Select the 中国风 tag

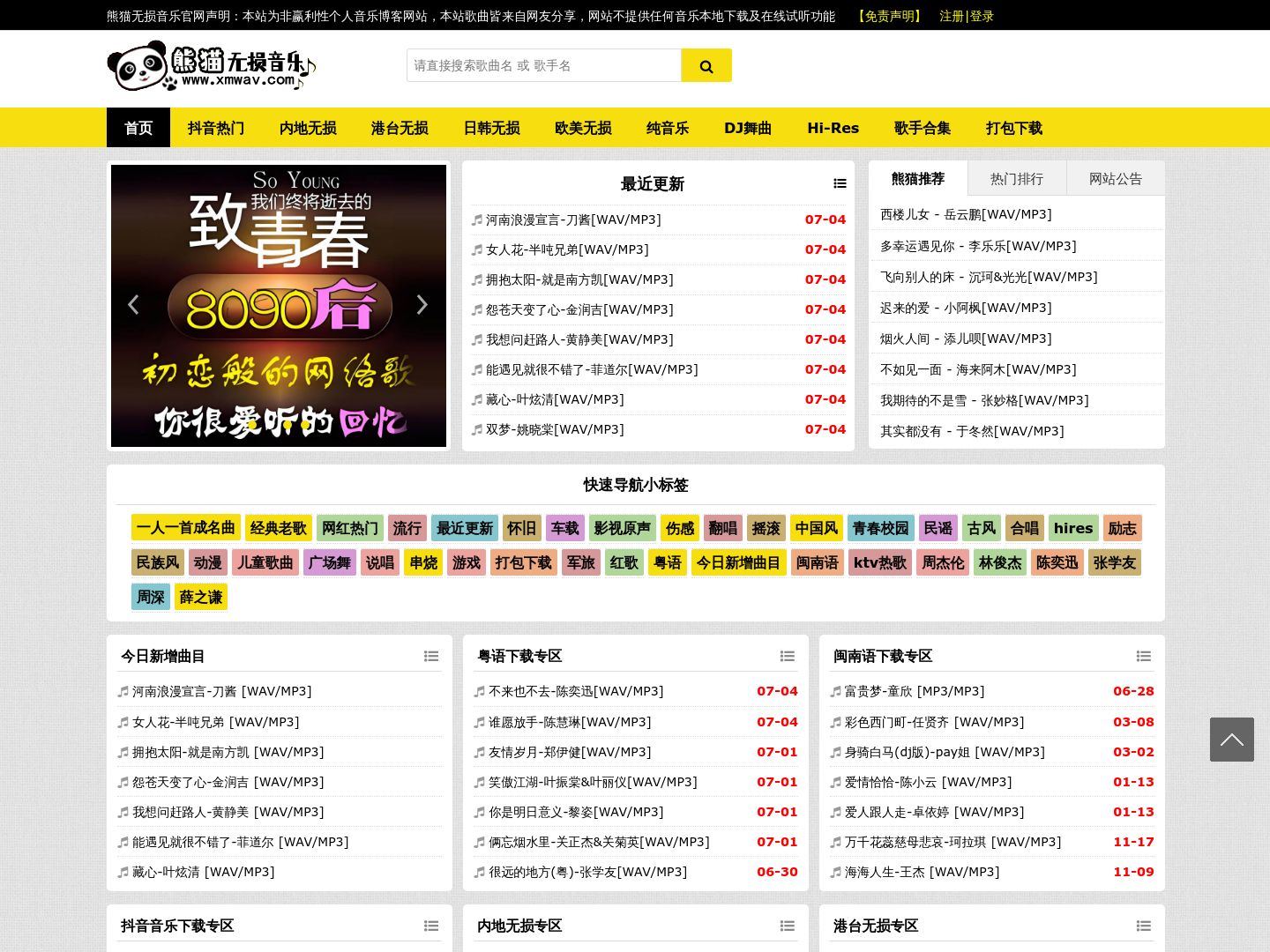(817, 528)
